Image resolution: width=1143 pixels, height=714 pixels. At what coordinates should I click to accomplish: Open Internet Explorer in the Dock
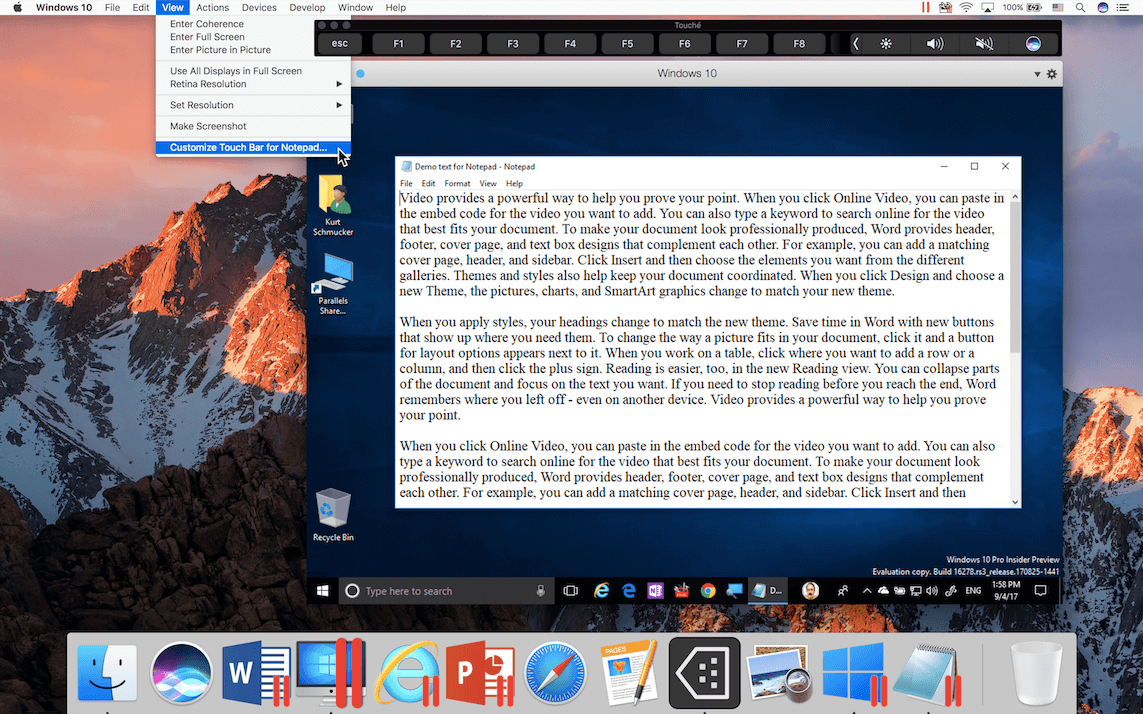(407, 672)
